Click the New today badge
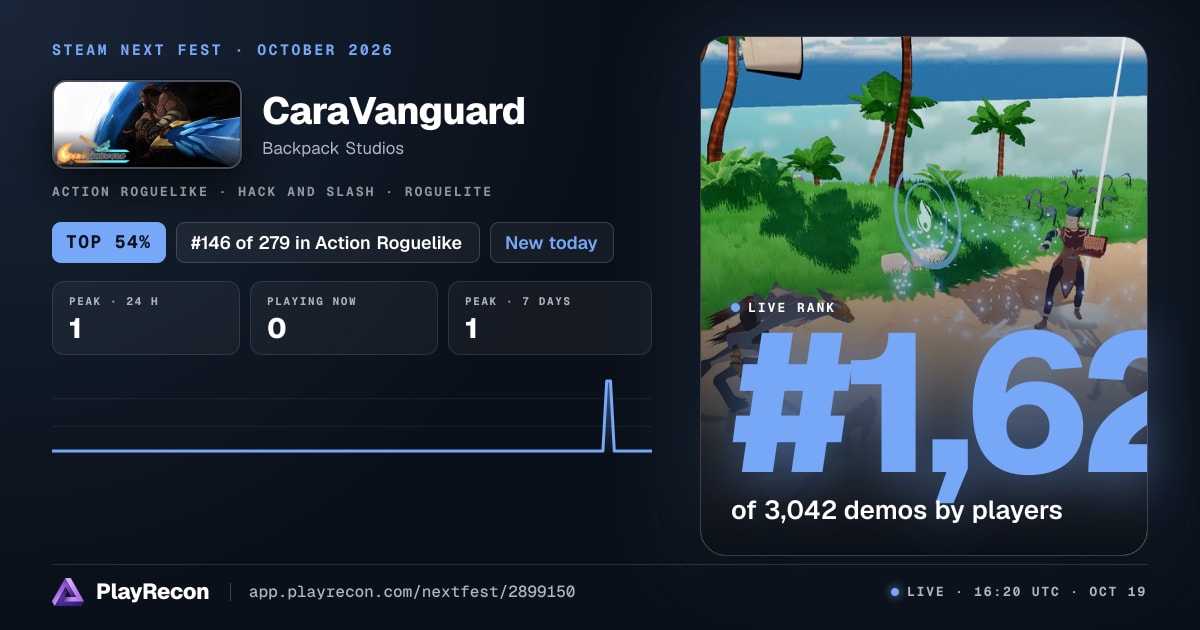This screenshot has height=630, width=1200. (x=551, y=242)
